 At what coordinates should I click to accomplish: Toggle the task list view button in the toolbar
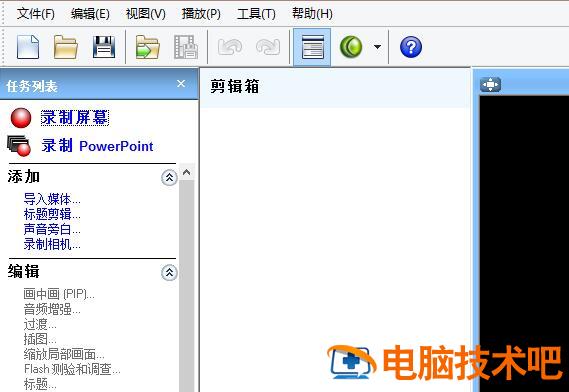(x=312, y=47)
